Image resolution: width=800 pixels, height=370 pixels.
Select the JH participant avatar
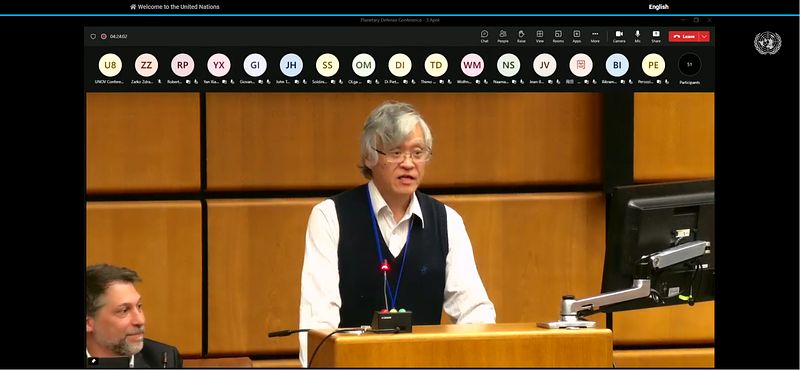(291, 65)
